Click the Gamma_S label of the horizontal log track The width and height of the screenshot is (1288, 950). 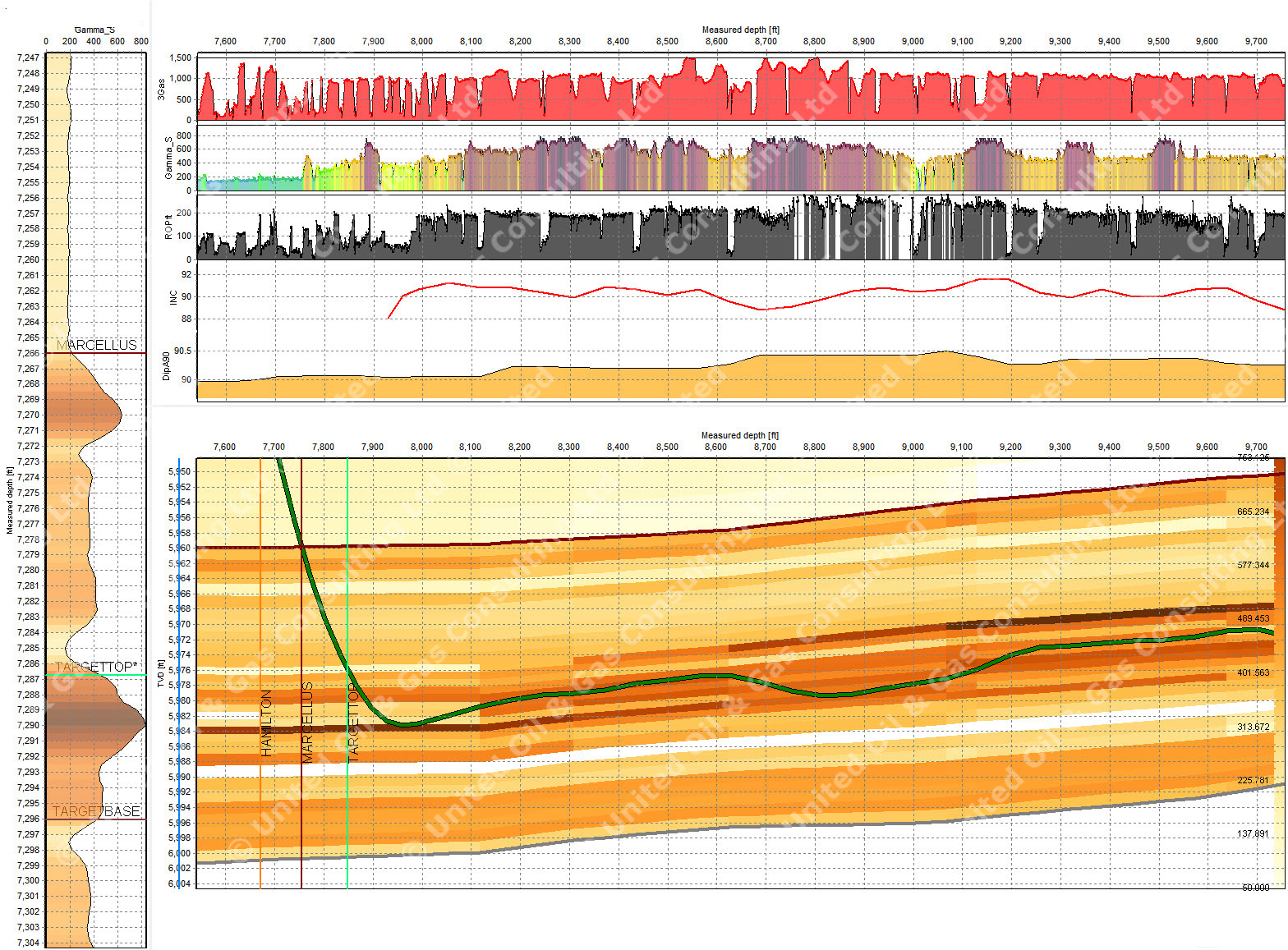(168, 158)
